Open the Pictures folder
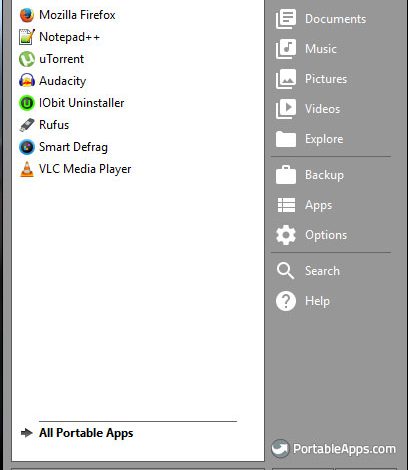 311,79
